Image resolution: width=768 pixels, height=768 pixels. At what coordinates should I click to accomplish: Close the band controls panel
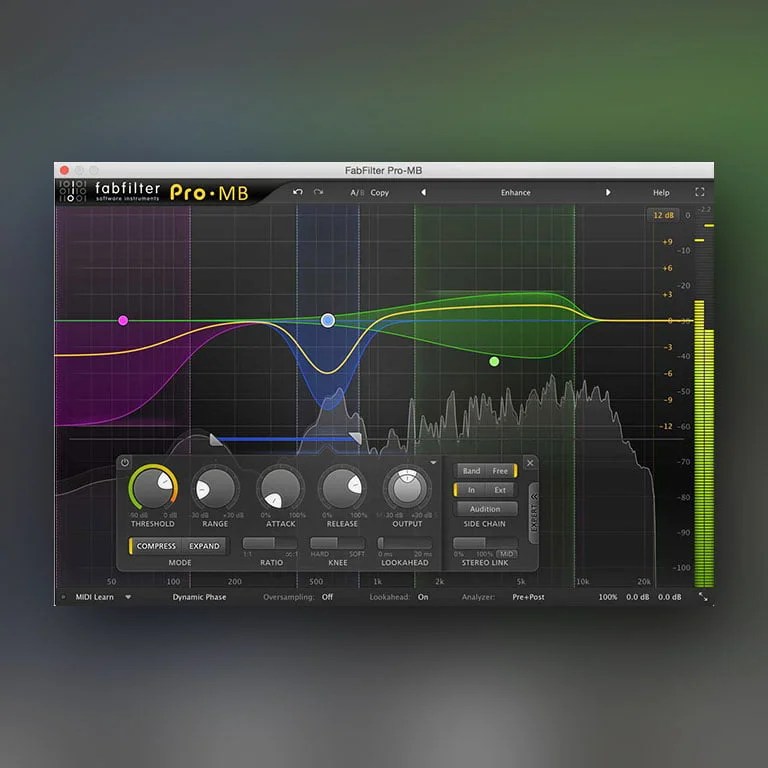(x=530, y=463)
